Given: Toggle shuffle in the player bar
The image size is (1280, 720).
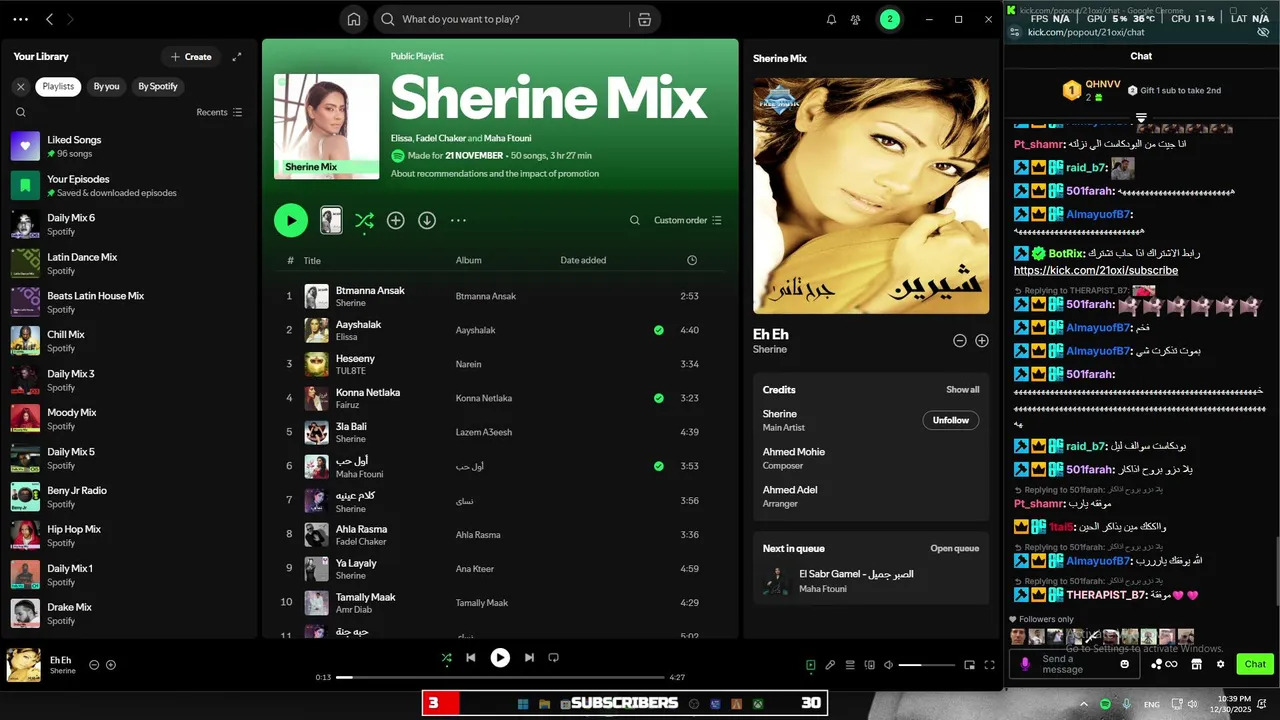Looking at the screenshot, I should click(x=447, y=658).
